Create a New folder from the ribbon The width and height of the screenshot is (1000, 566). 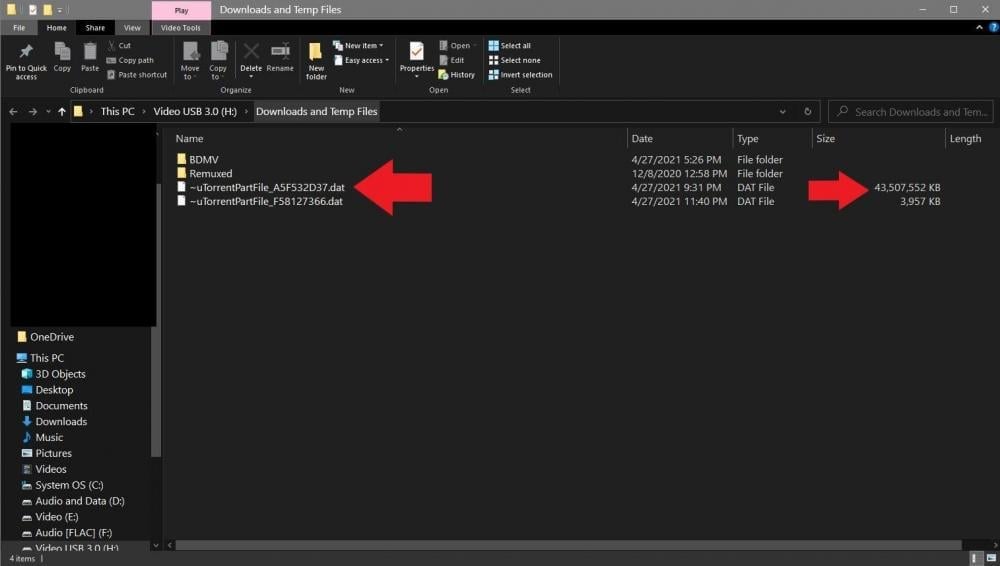(316, 61)
